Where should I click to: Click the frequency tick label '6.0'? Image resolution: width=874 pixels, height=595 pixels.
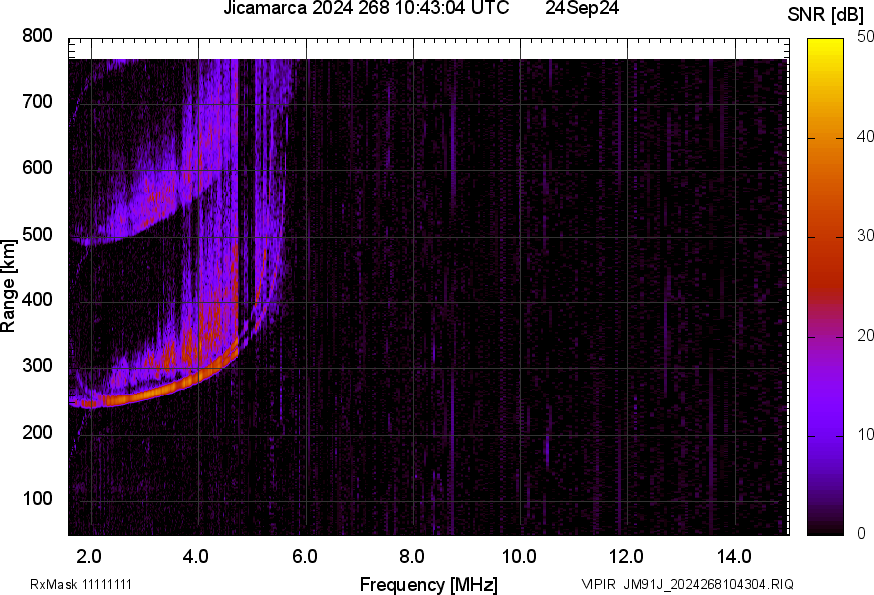pos(304,557)
